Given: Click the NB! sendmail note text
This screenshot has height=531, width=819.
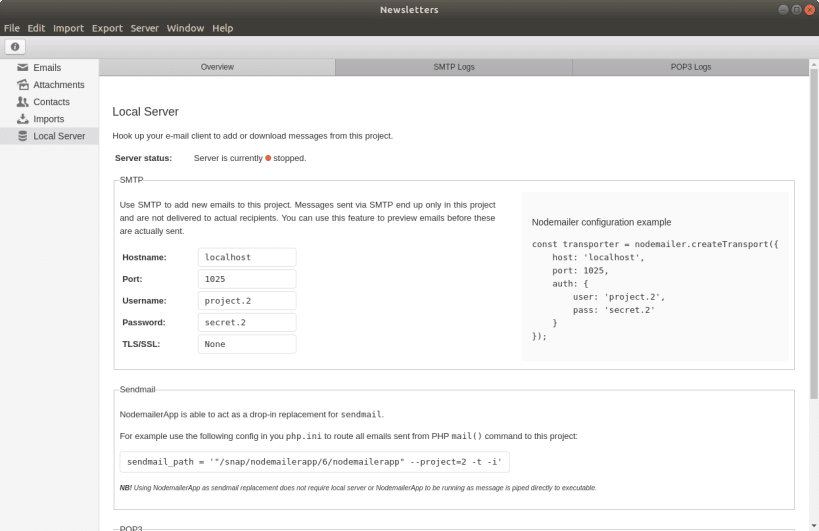Looking at the screenshot, I should pos(358,488).
